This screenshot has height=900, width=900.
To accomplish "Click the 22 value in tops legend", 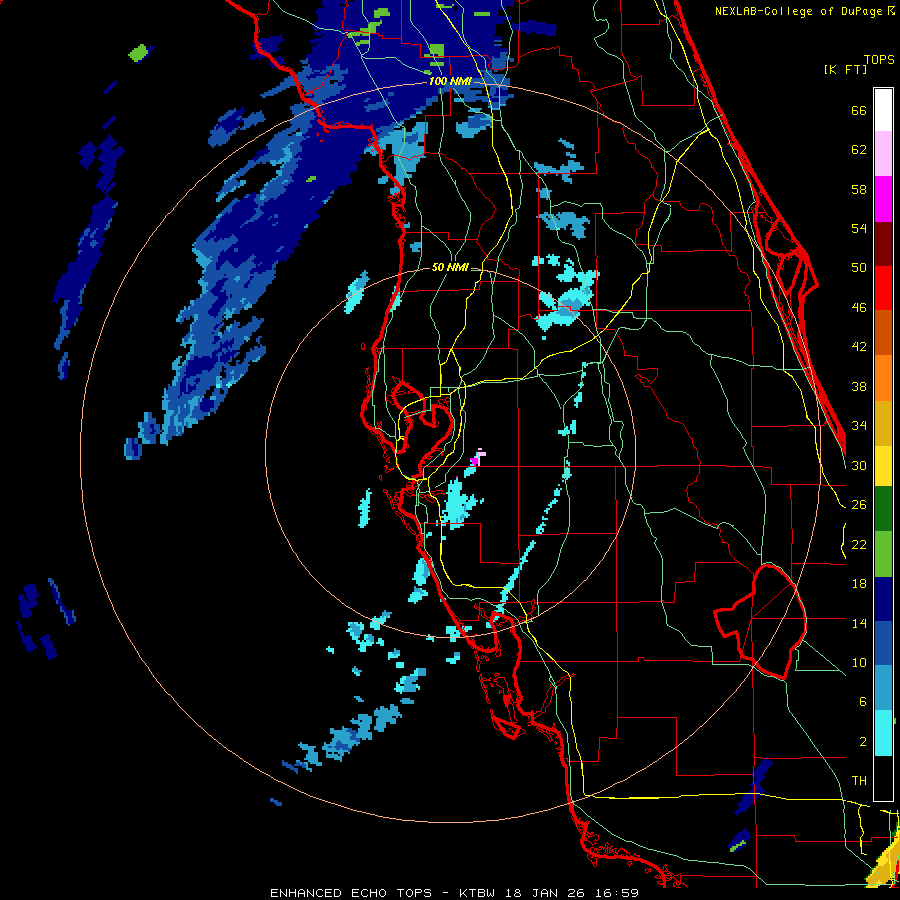I will pos(859,544).
